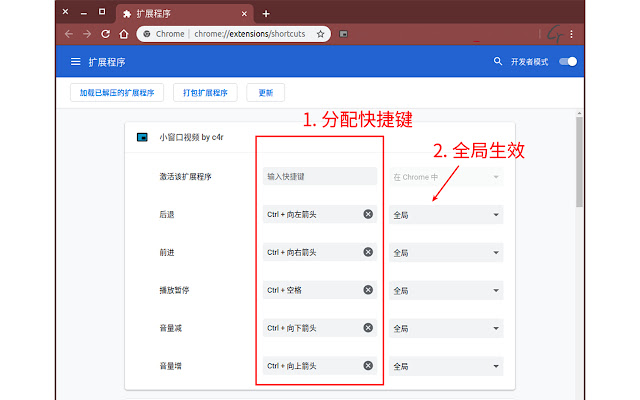
Task: Clear the 播放暂停 shortcut with X icon
Action: pos(368,290)
